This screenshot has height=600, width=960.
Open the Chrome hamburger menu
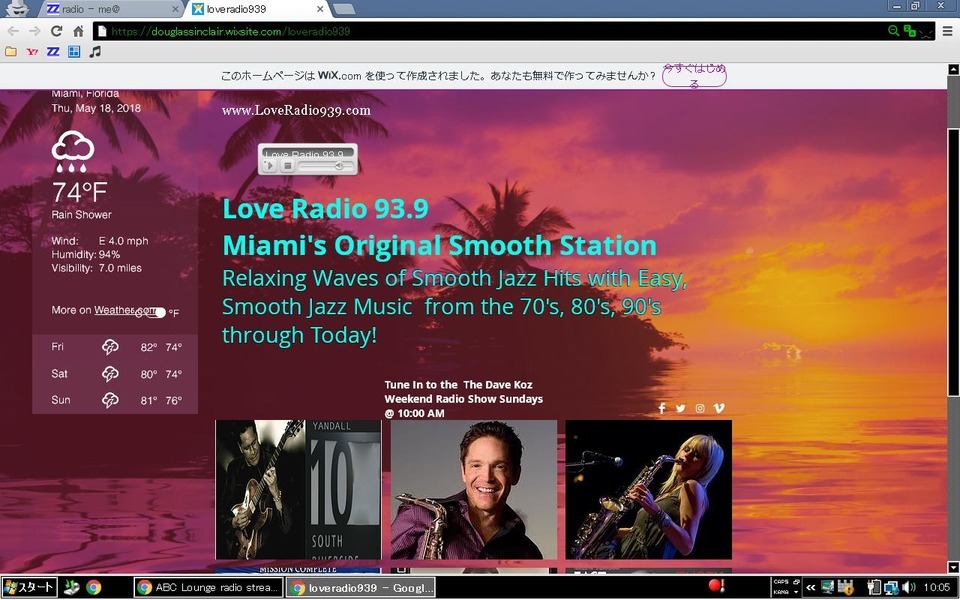(x=947, y=31)
